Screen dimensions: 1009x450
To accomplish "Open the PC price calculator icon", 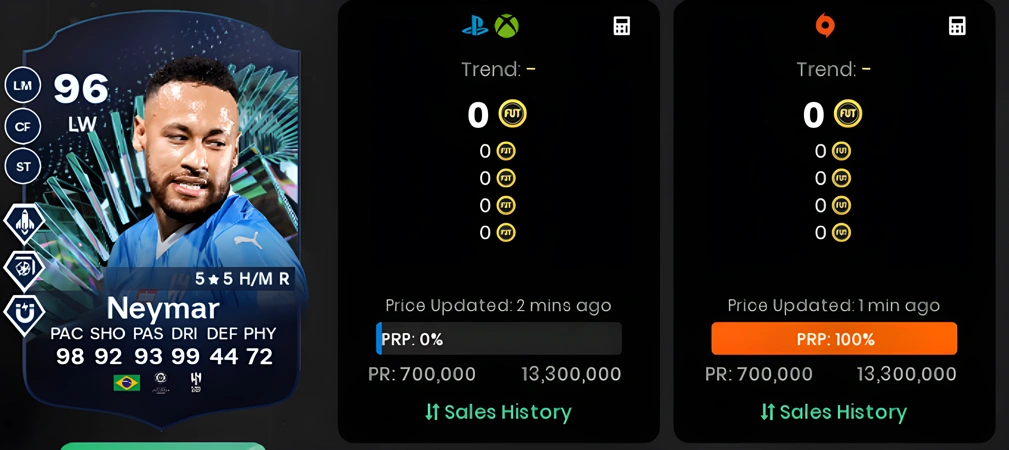I will [x=958, y=26].
